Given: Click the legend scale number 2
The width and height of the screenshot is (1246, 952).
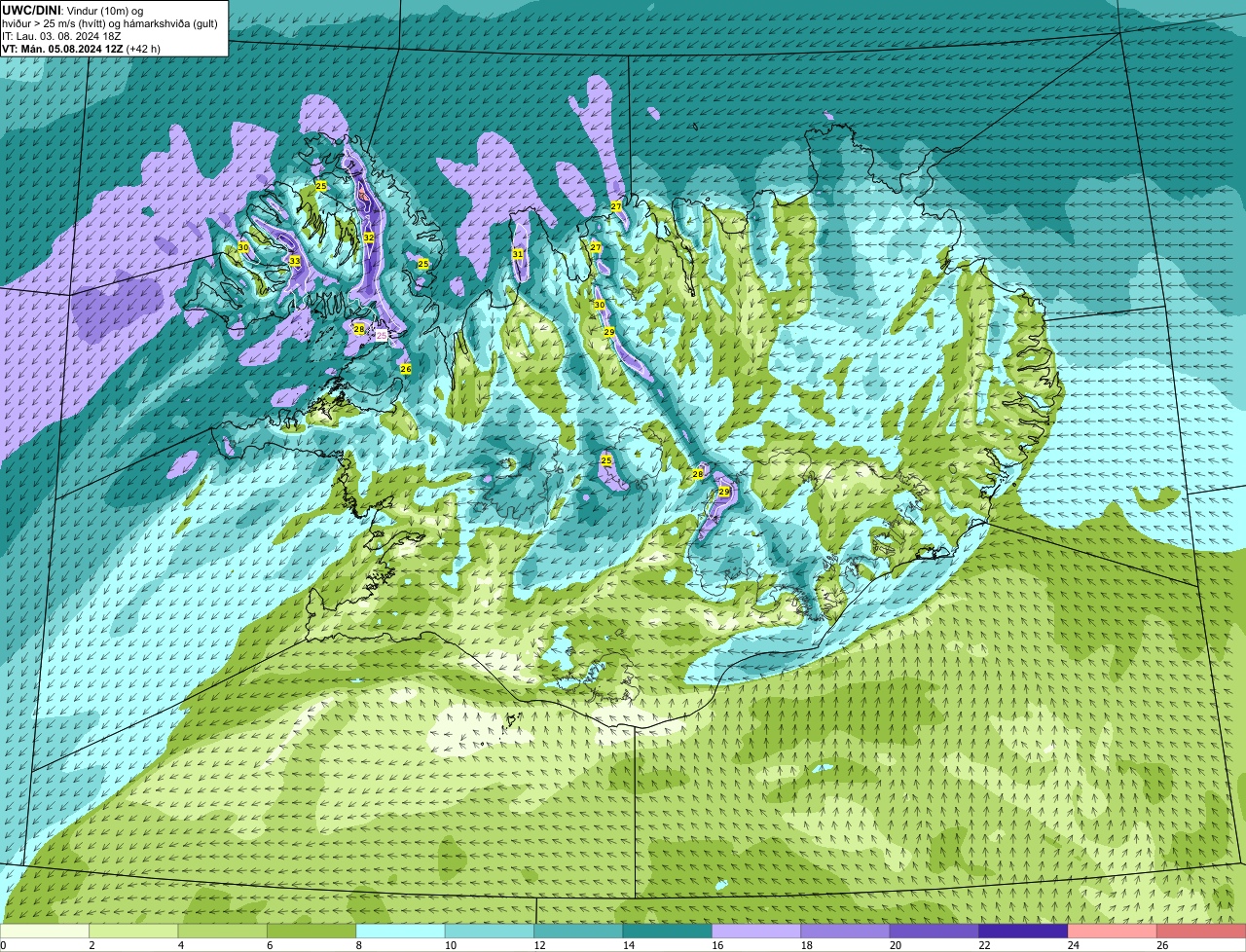Looking at the screenshot, I should click(92, 945).
